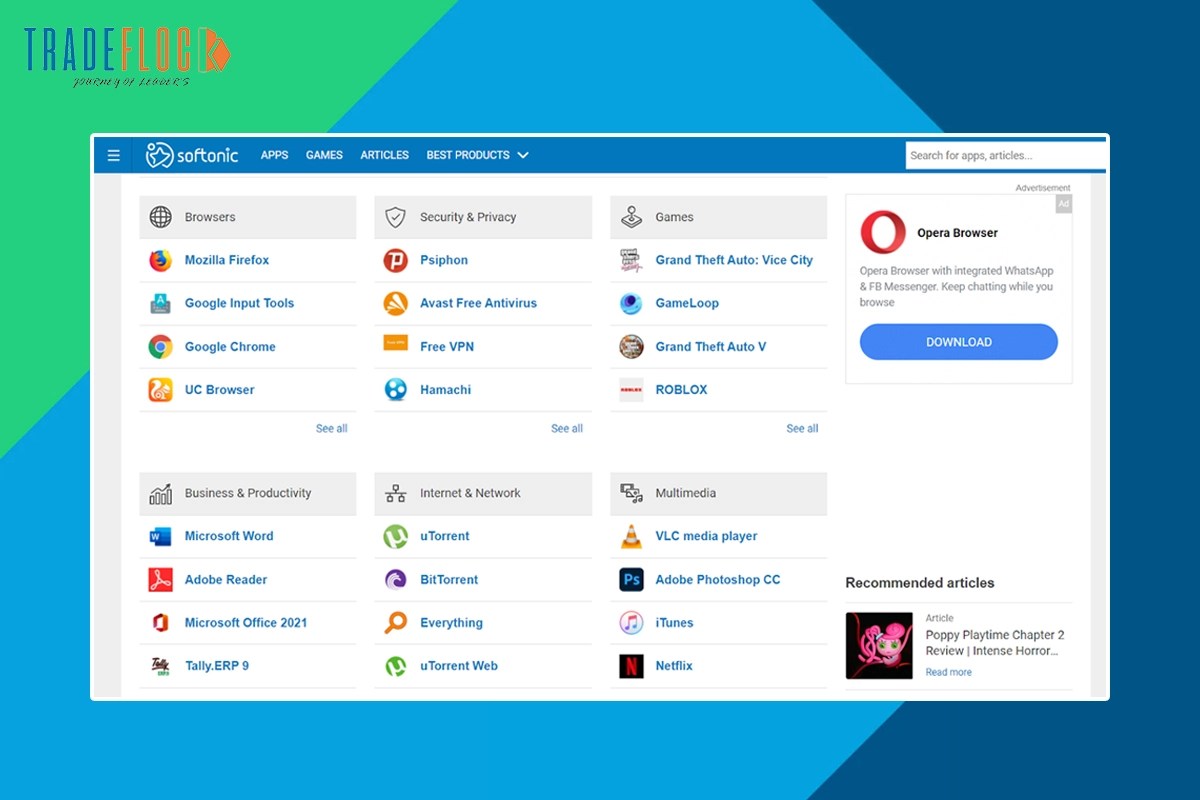Click the Grand Theft Auto: Vice City icon
Viewport: 1200px width, 800px height.
click(631, 260)
